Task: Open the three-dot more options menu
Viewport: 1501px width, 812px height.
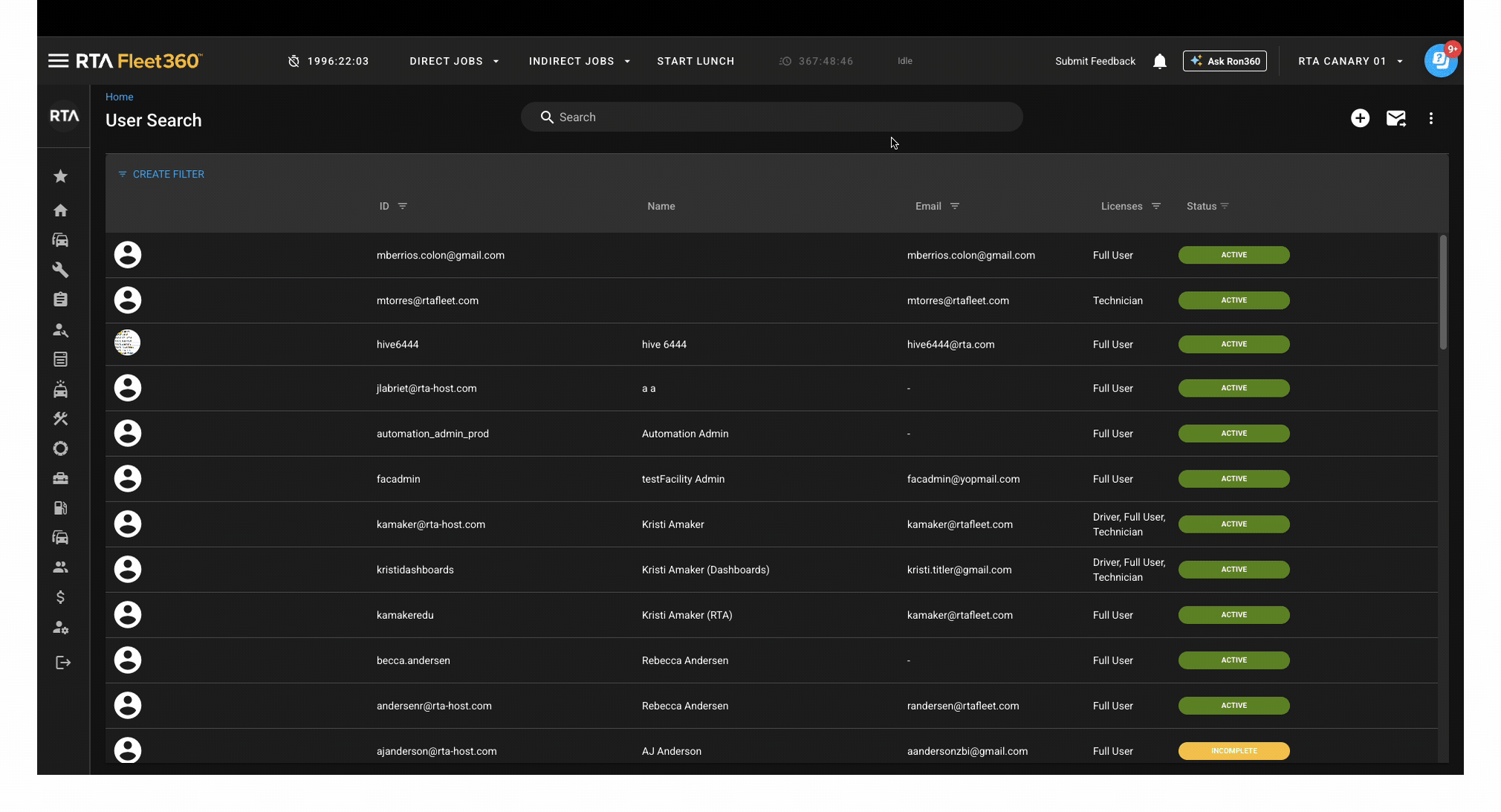Action: (x=1431, y=118)
